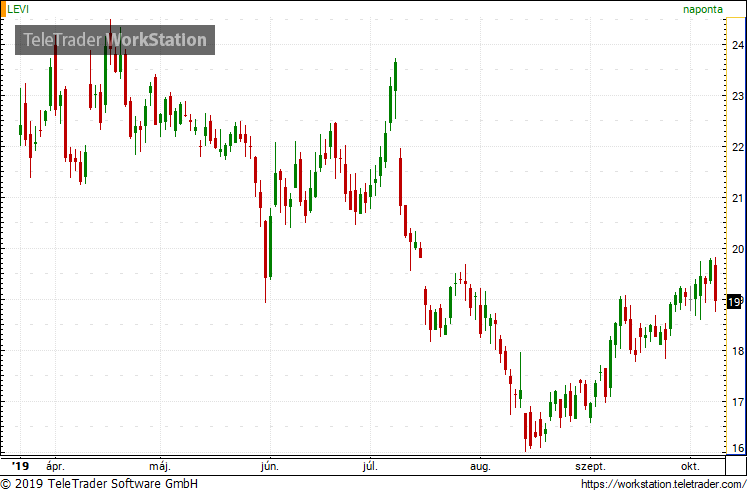
Task: Click the 2019 TeleTrader Software GmbH copyright text
Action: click(x=99, y=484)
